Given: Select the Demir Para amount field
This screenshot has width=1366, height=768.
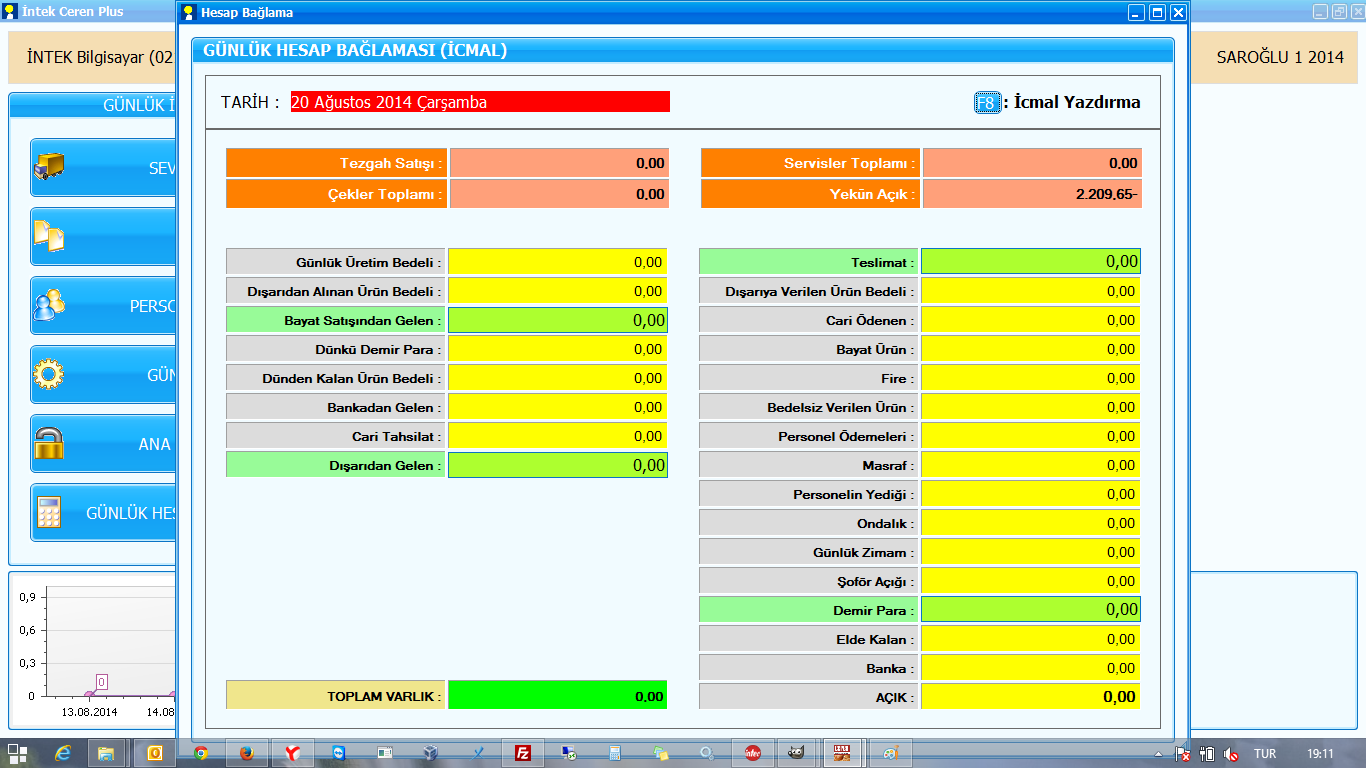Looking at the screenshot, I should pos(1030,610).
